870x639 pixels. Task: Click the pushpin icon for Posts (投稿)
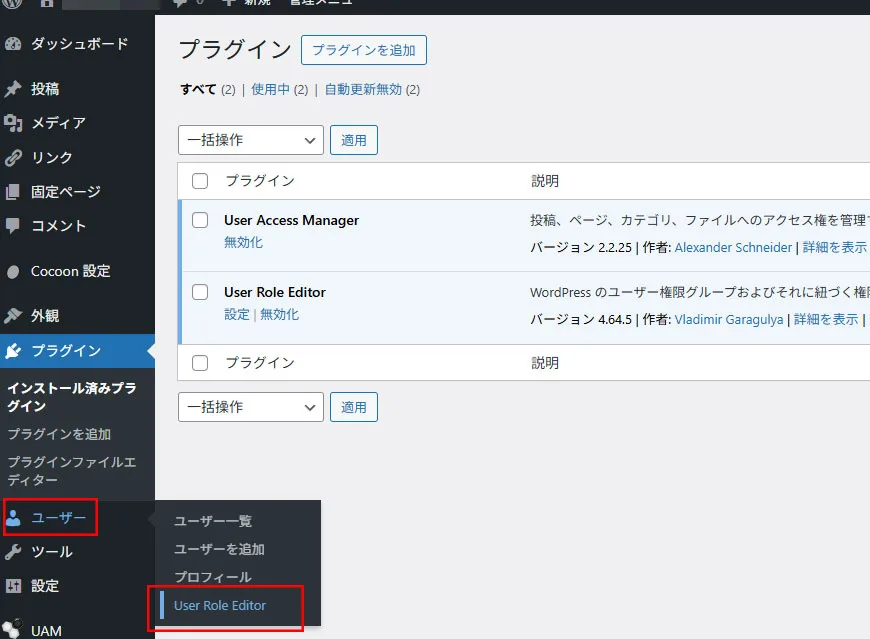pyautogui.click(x=13, y=89)
